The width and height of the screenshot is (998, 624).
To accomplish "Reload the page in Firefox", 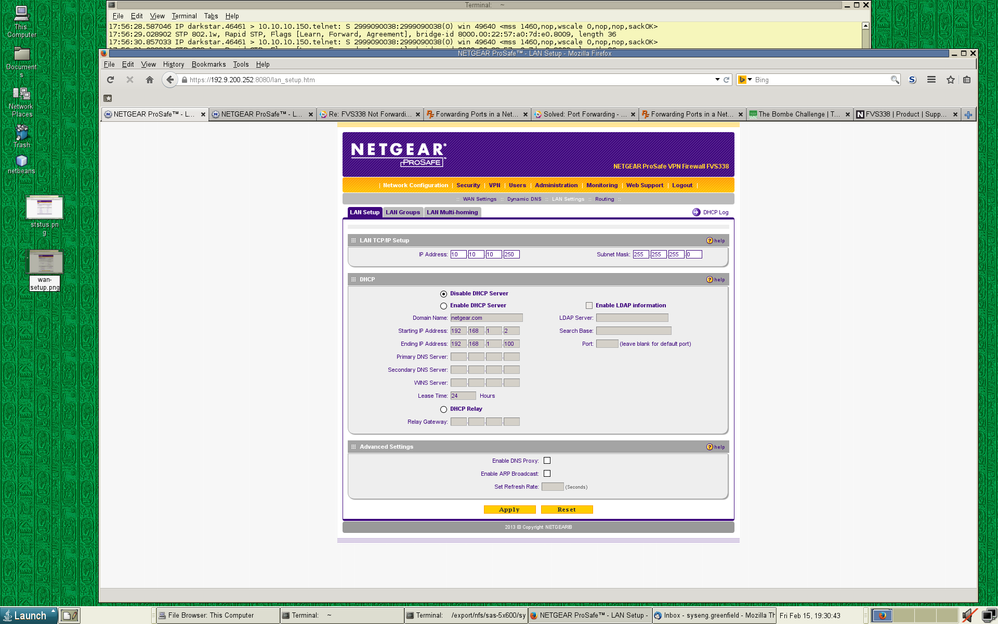I will click(x=110, y=80).
